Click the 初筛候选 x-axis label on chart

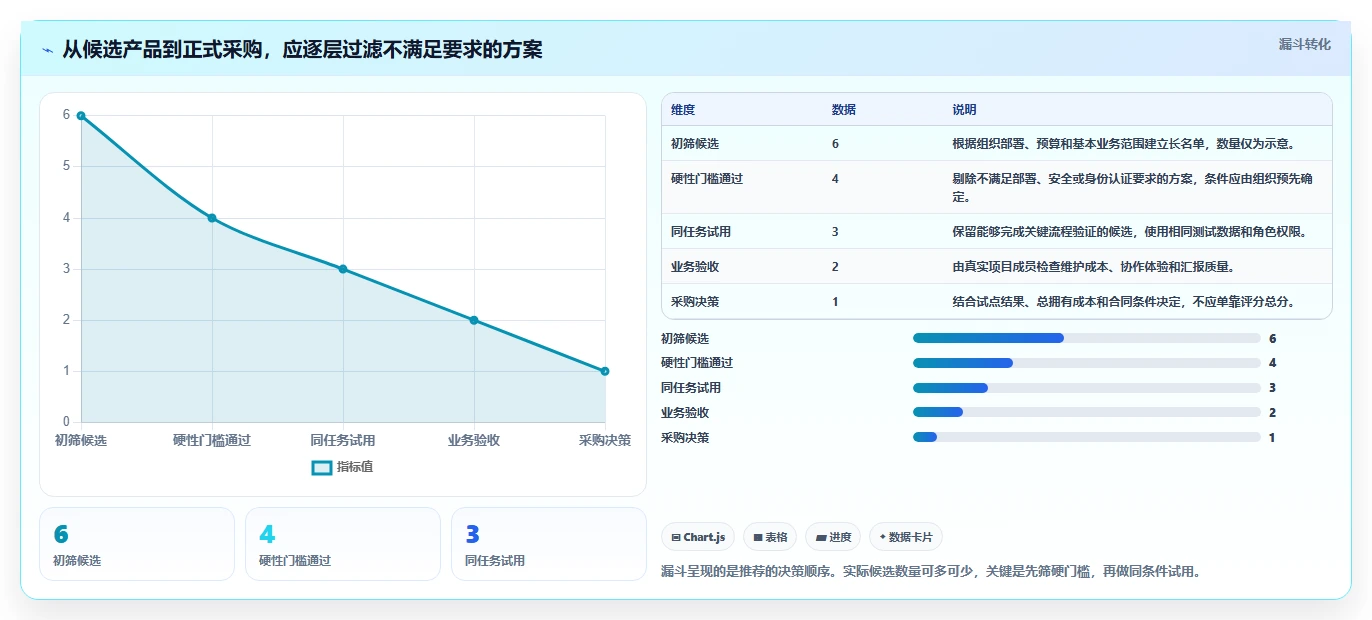pos(81,441)
